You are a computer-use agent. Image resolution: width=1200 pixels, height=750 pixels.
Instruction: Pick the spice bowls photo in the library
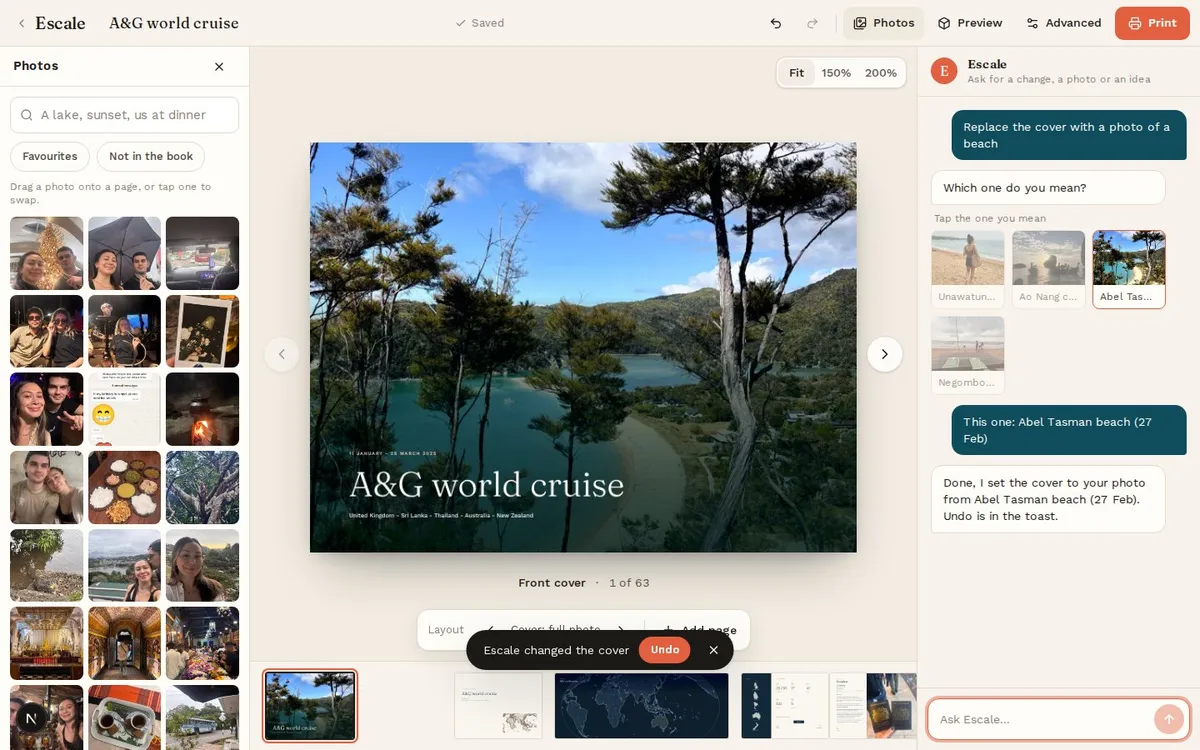tap(124, 487)
